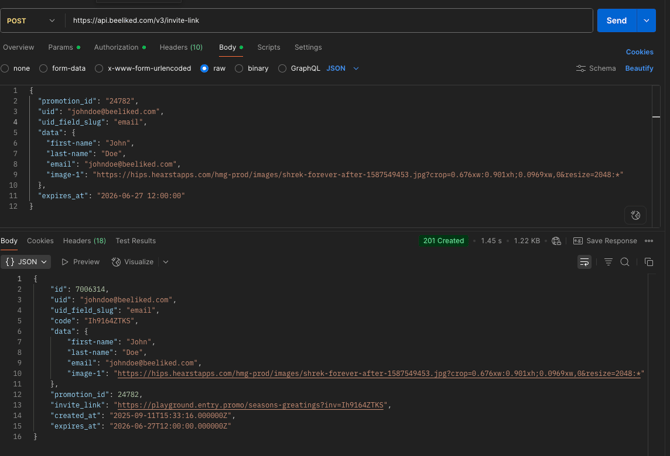Toggle the wrap lines icon
The image size is (670, 456).
coord(584,262)
